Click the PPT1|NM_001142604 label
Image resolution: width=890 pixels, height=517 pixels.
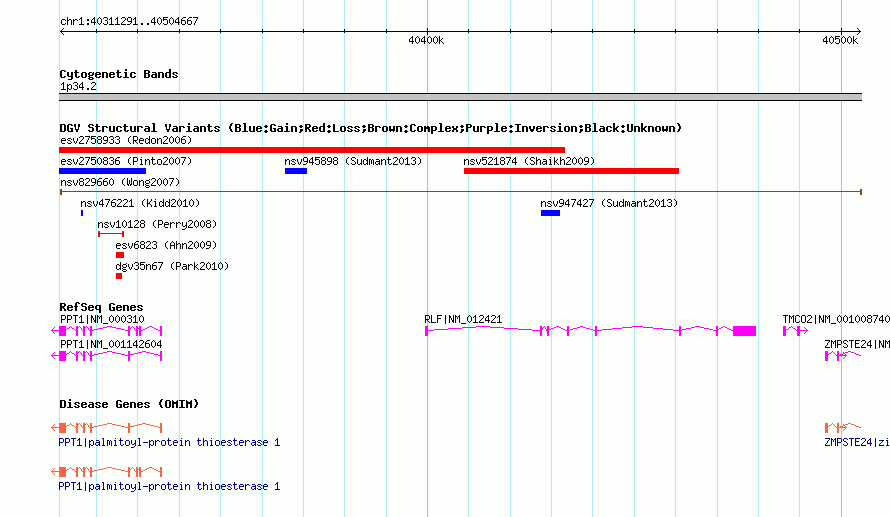pyautogui.click(x=111, y=344)
